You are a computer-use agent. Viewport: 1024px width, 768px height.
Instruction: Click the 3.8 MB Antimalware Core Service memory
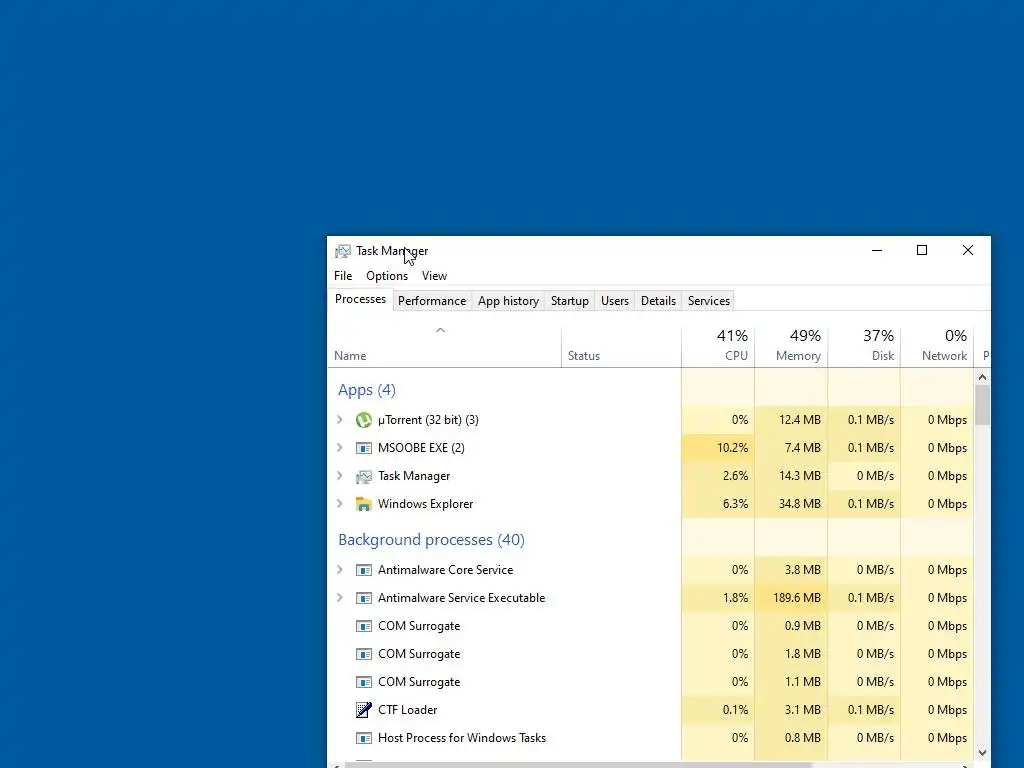[803, 570]
